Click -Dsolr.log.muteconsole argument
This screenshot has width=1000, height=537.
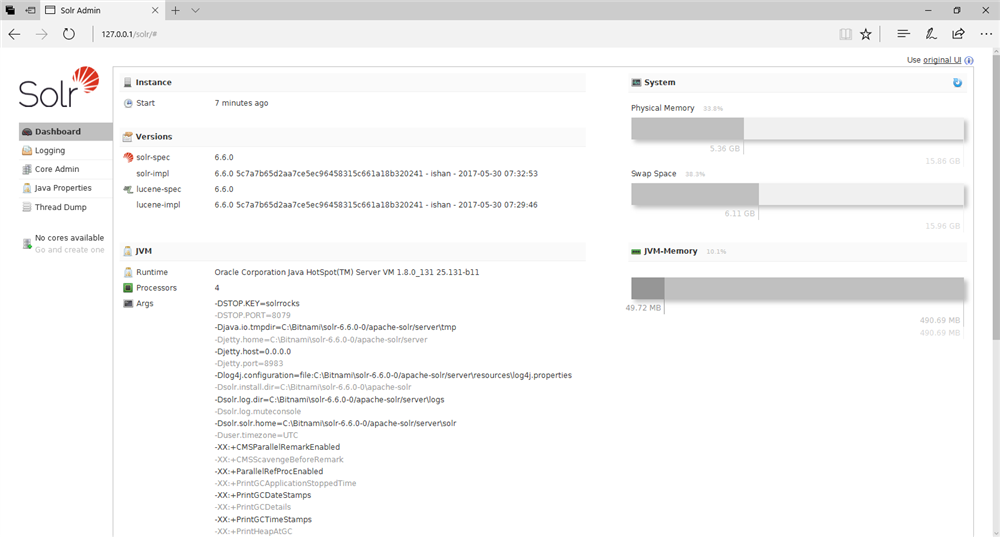pos(258,411)
